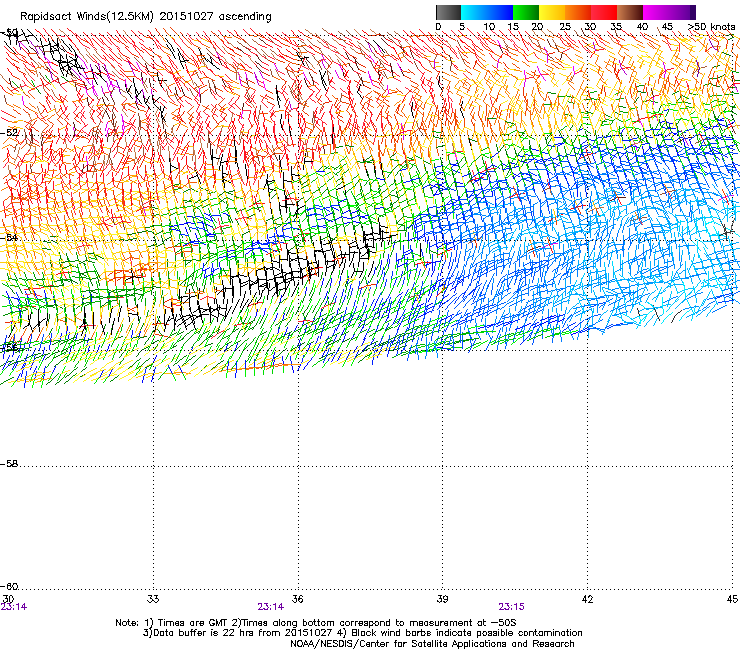Select the cyan 5-10 knots legend color
This screenshot has height=650, width=740.
coord(474,12)
